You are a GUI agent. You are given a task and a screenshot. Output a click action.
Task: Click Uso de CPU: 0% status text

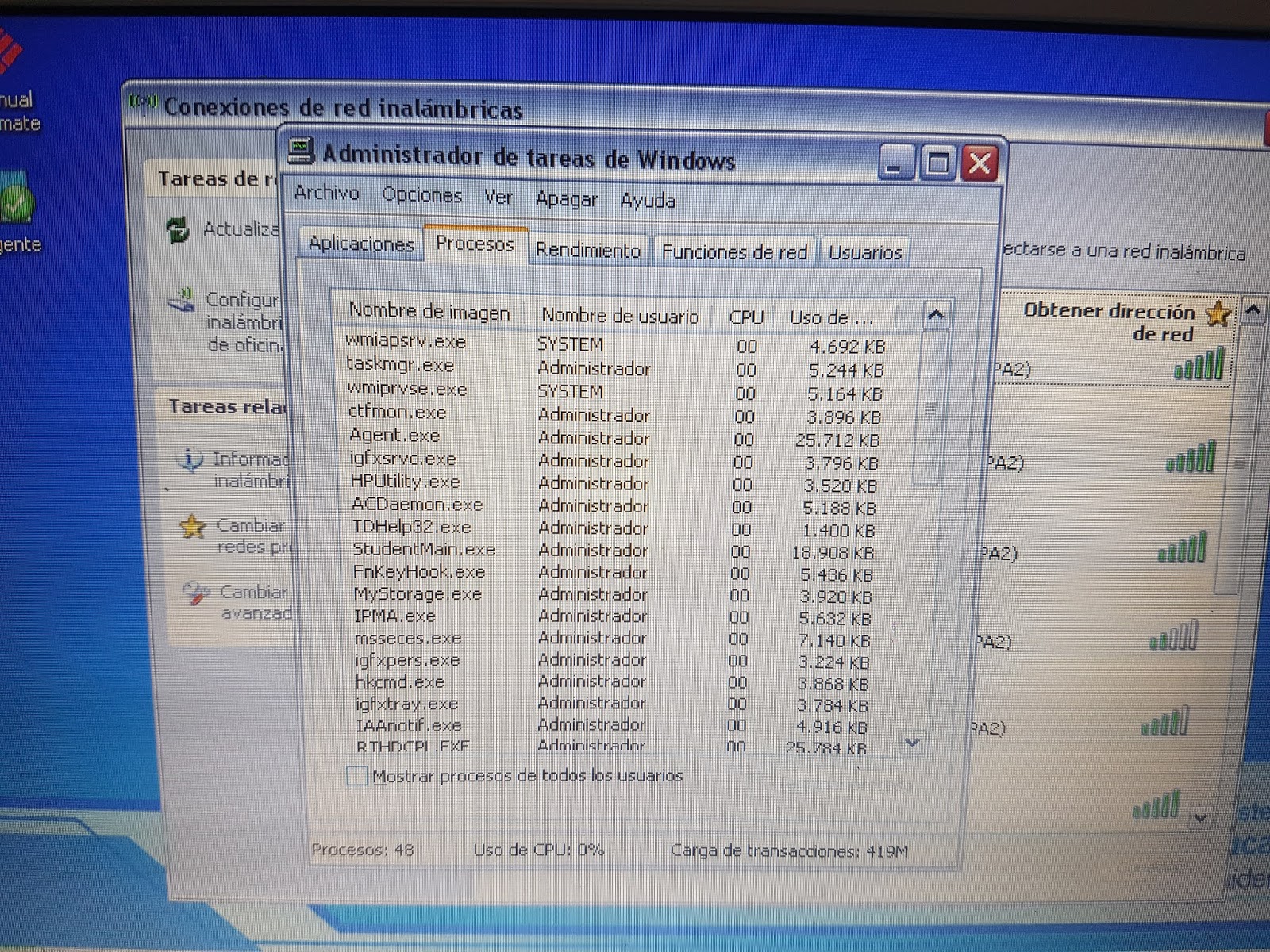click(x=539, y=850)
